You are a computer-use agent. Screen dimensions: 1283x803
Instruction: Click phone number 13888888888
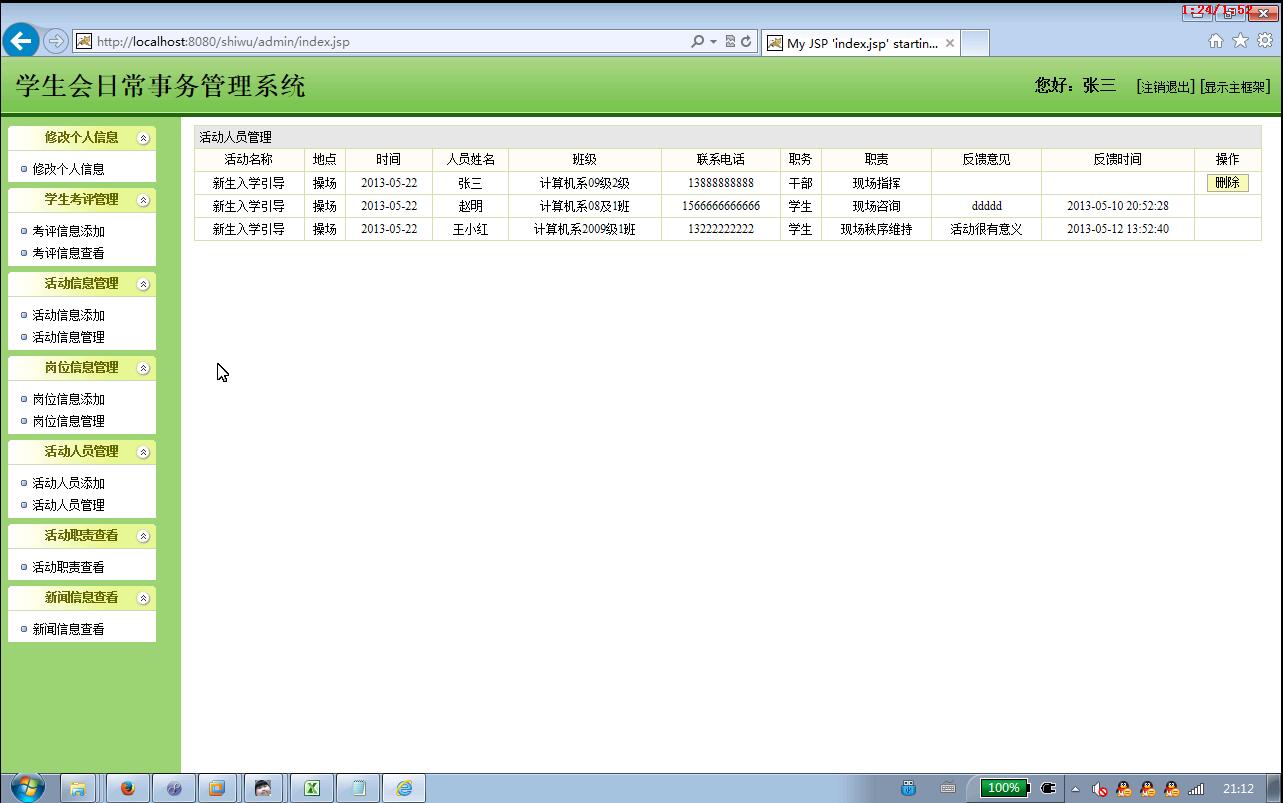[721, 183]
